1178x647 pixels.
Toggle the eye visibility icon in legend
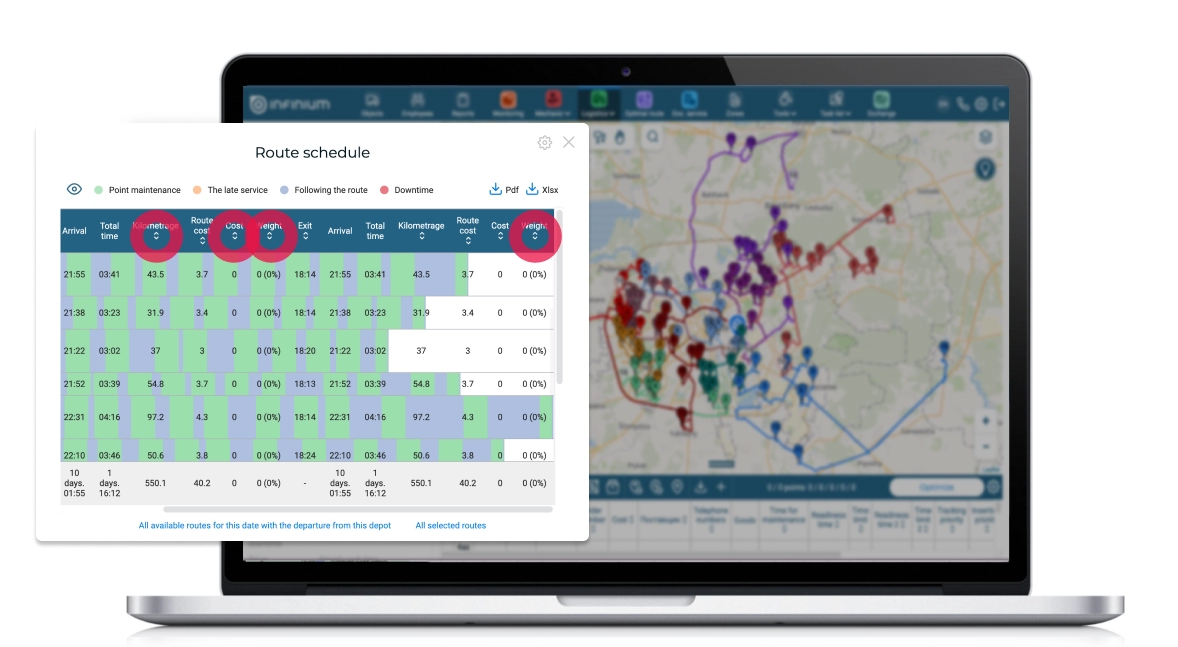coord(74,190)
